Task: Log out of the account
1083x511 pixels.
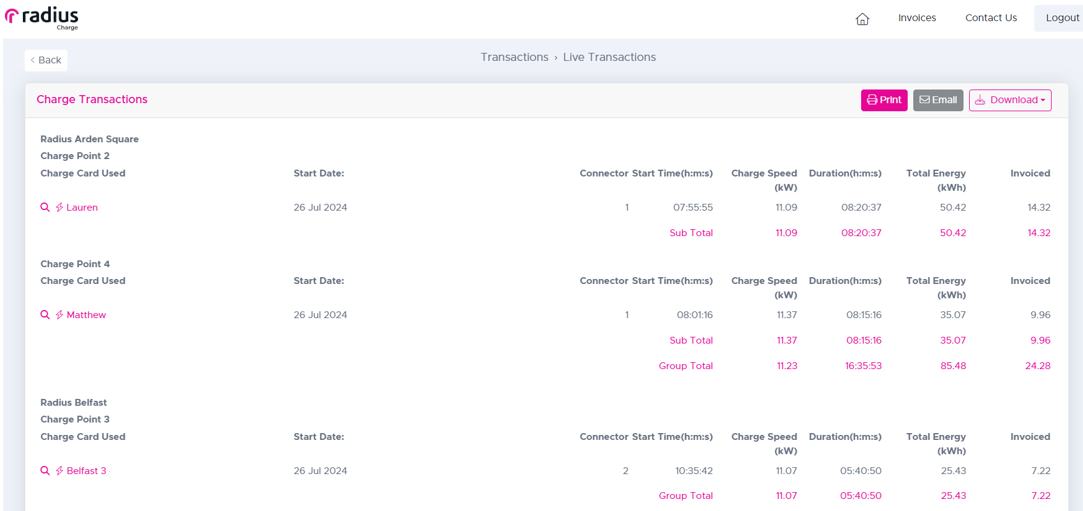Action: 1062,18
